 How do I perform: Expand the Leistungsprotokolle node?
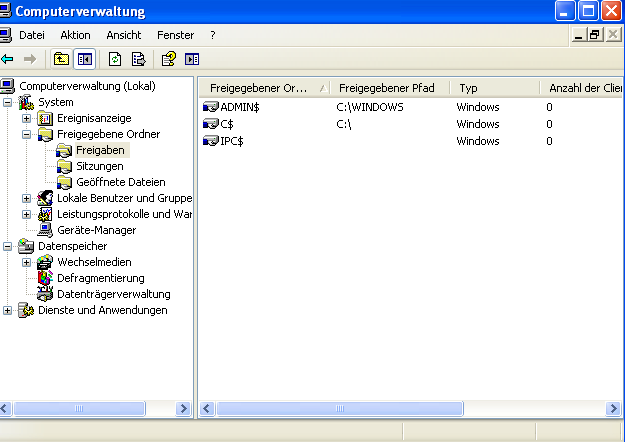26,214
